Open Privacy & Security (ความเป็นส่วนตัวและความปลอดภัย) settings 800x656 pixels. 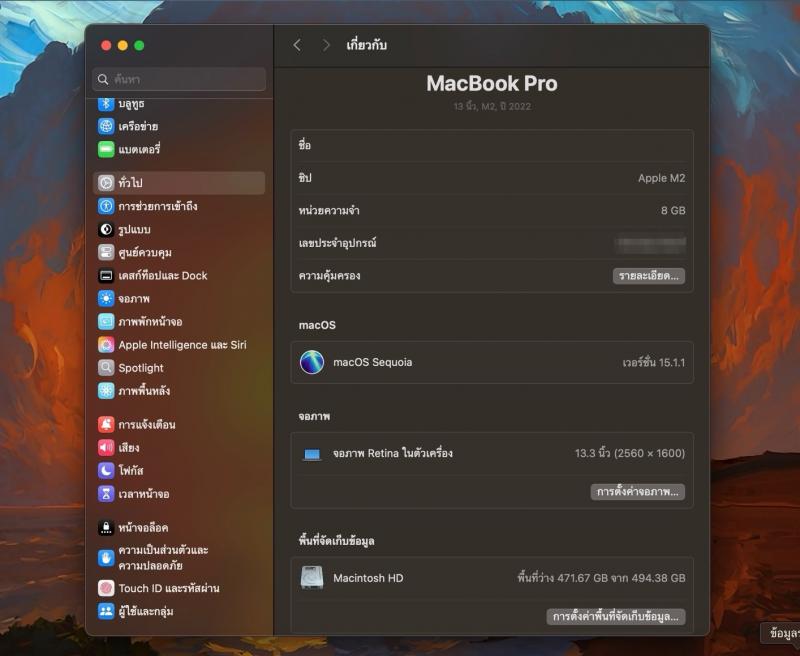coord(180,558)
